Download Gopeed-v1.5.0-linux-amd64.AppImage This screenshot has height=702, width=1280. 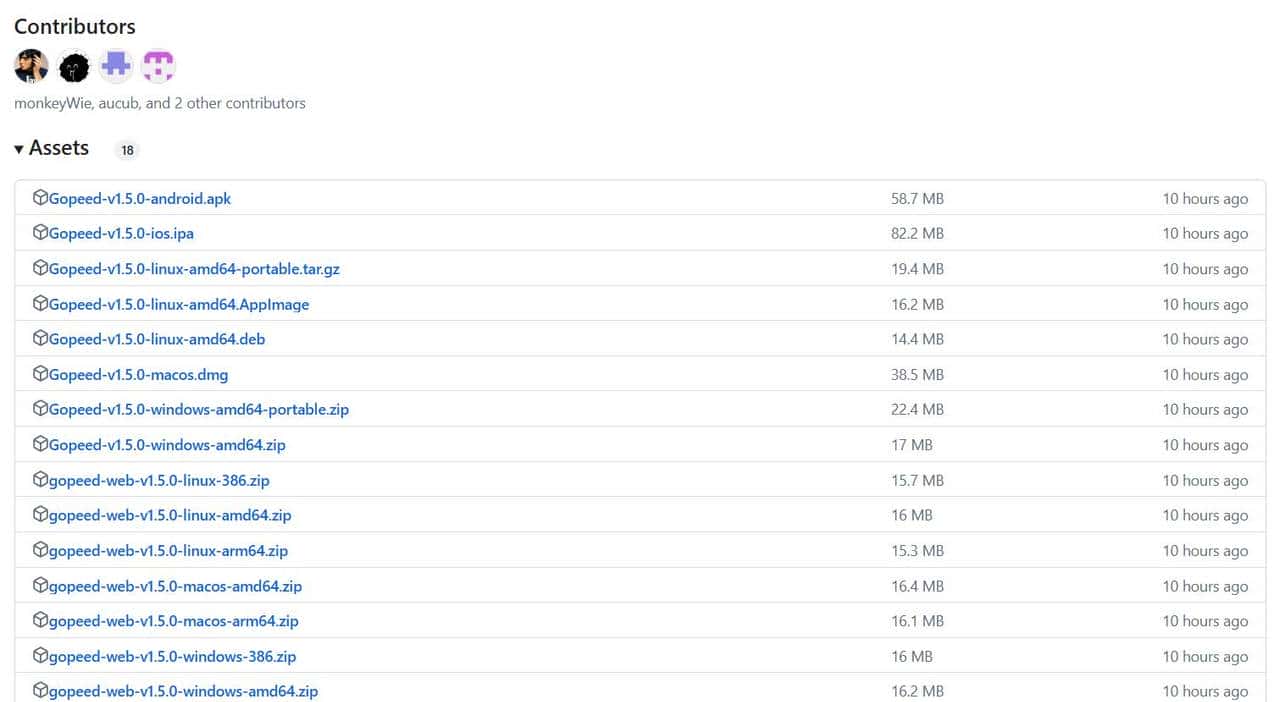click(179, 304)
